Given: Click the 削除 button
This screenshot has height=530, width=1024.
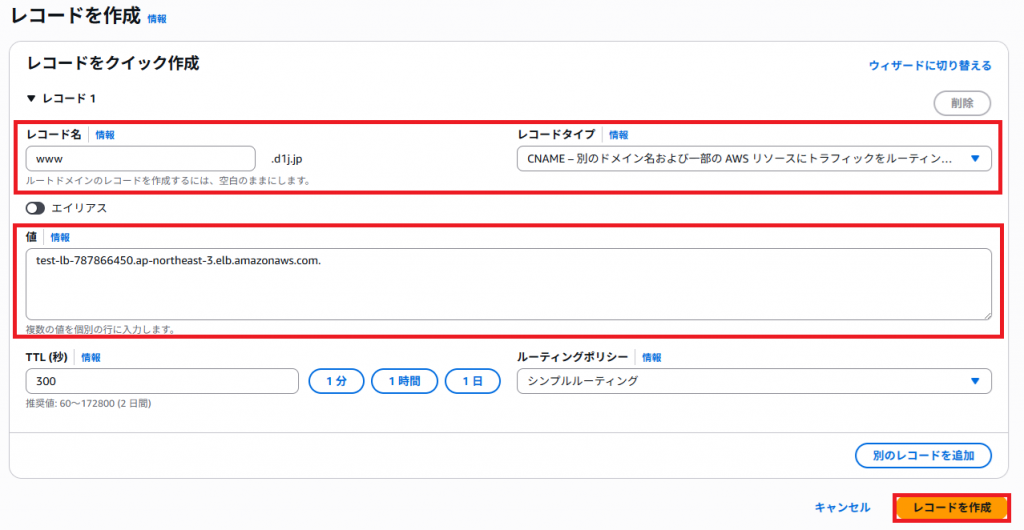Looking at the screenshot, I should pyautogui.click(x=961, y=103).
